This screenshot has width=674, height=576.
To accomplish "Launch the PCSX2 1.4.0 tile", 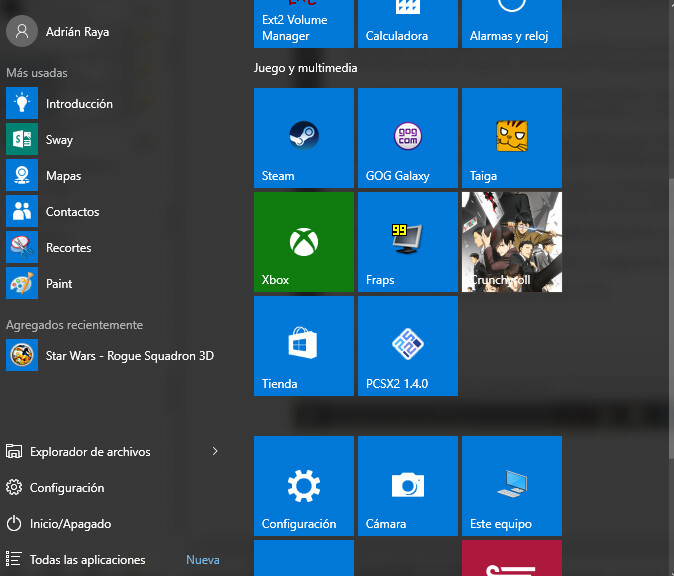I will click(407, 346).
